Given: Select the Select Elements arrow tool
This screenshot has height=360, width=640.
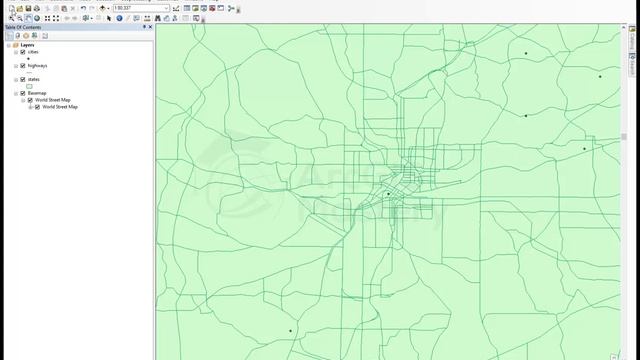Looking at the screenshot, I should 109,18.
